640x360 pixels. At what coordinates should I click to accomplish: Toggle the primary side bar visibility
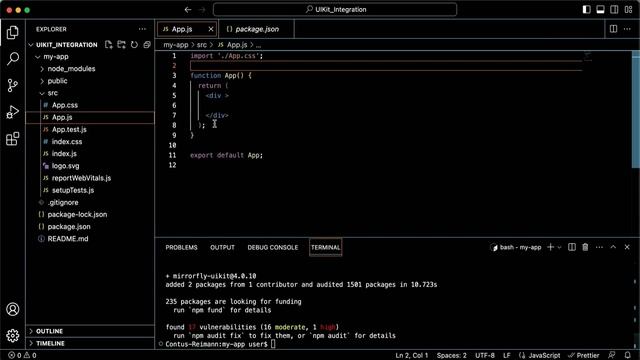[x=587, y=9]
